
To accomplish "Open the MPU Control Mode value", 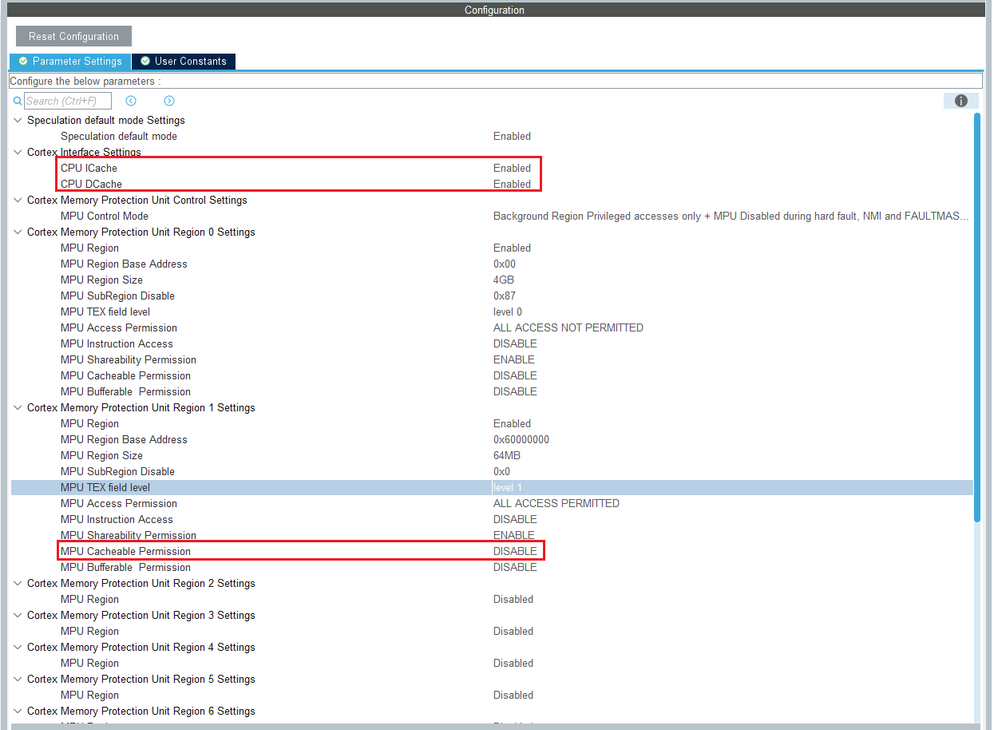I will click(731, 216).
